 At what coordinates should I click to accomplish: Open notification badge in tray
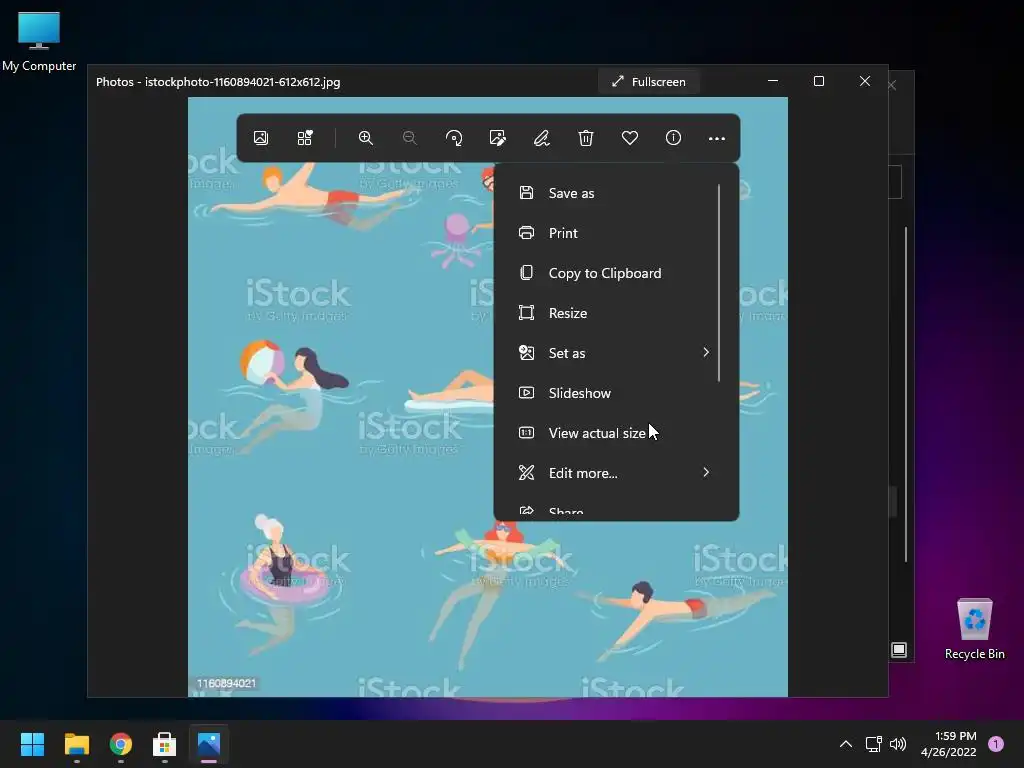pyautogui.click(x=996, y=744)
